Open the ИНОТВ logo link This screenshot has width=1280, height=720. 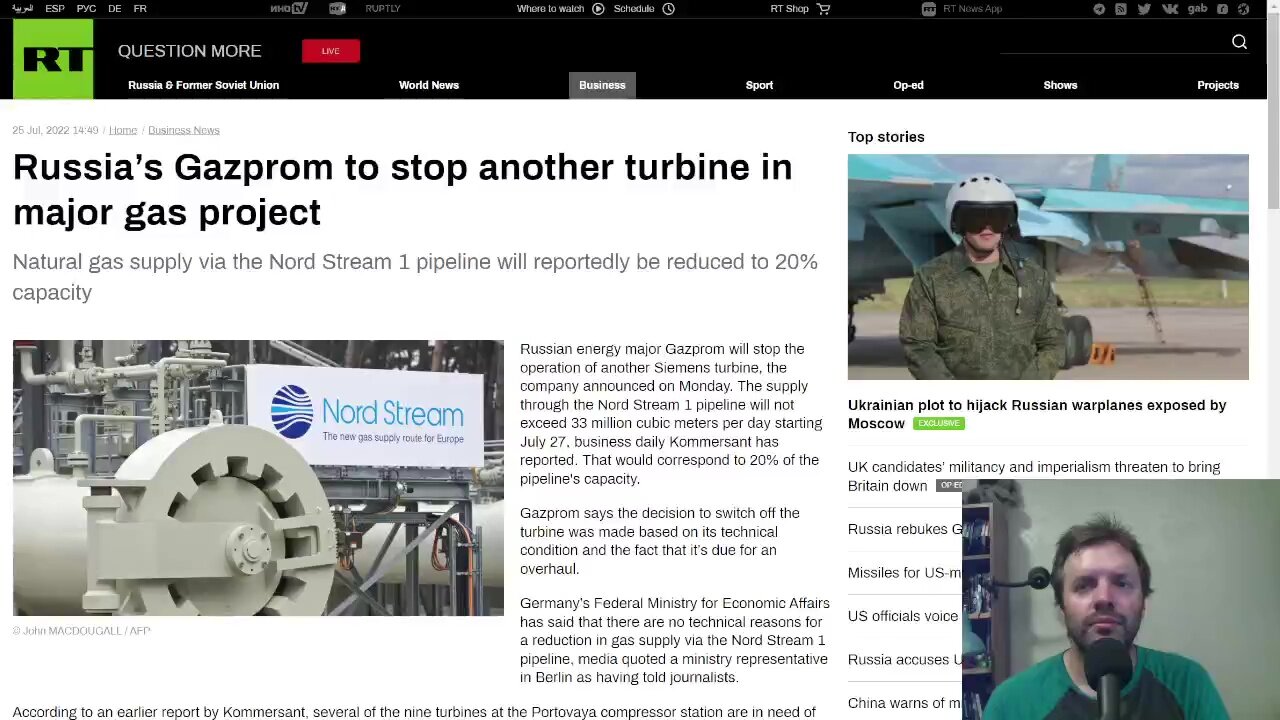(289, 9)
